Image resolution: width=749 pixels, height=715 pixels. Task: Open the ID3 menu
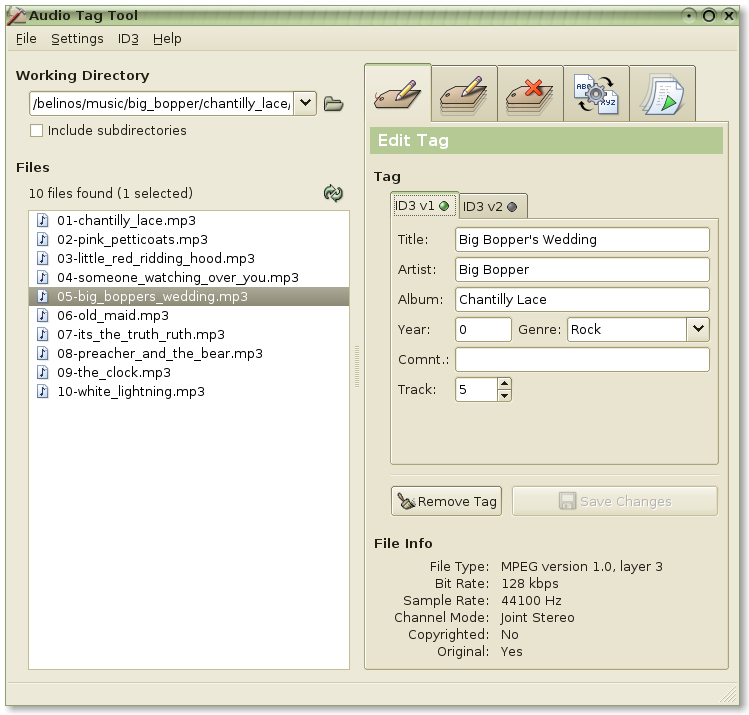[x=128, y=38]
